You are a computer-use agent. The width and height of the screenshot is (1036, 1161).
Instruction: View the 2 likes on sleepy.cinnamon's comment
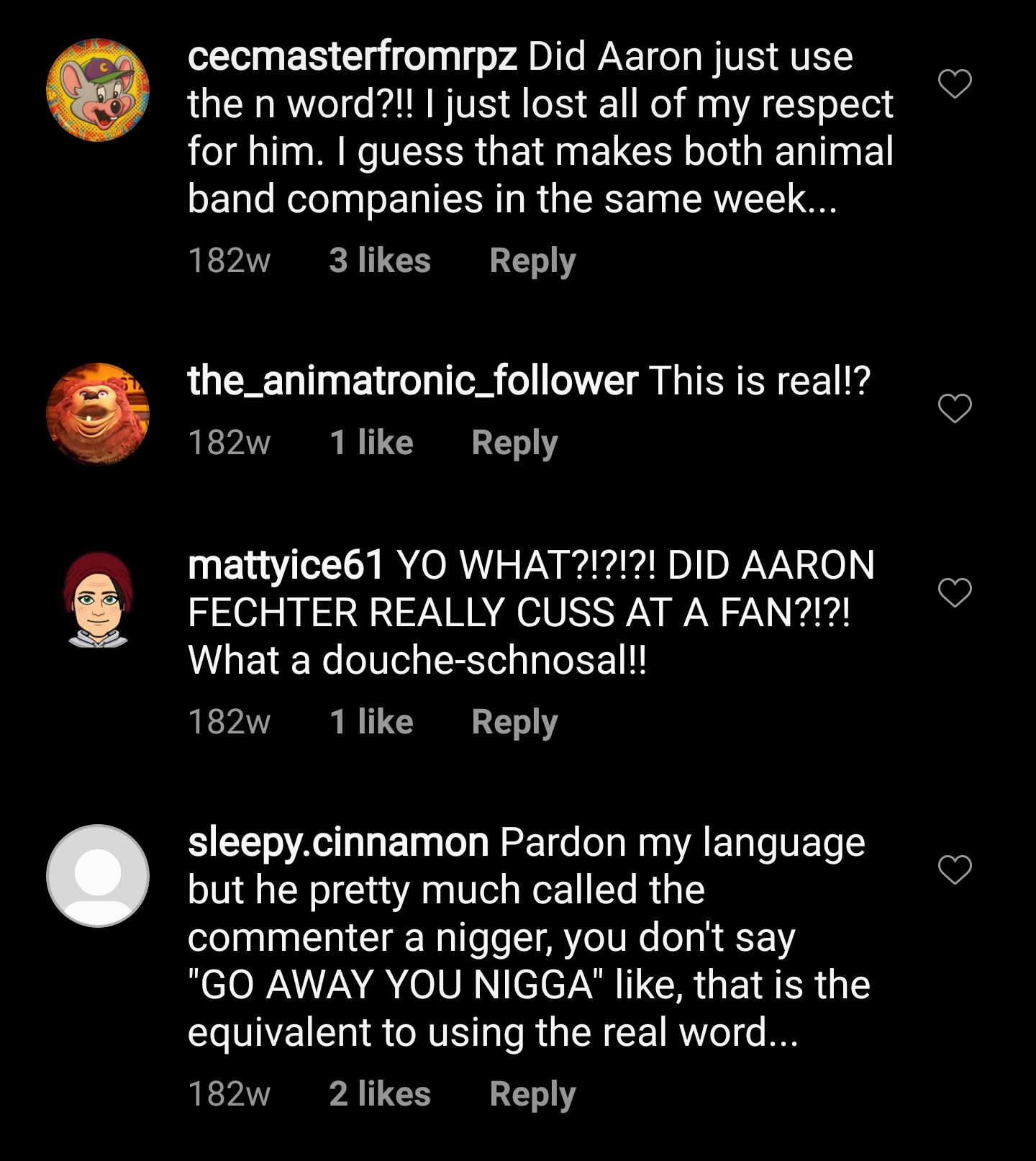click(x=380, y=1094)
